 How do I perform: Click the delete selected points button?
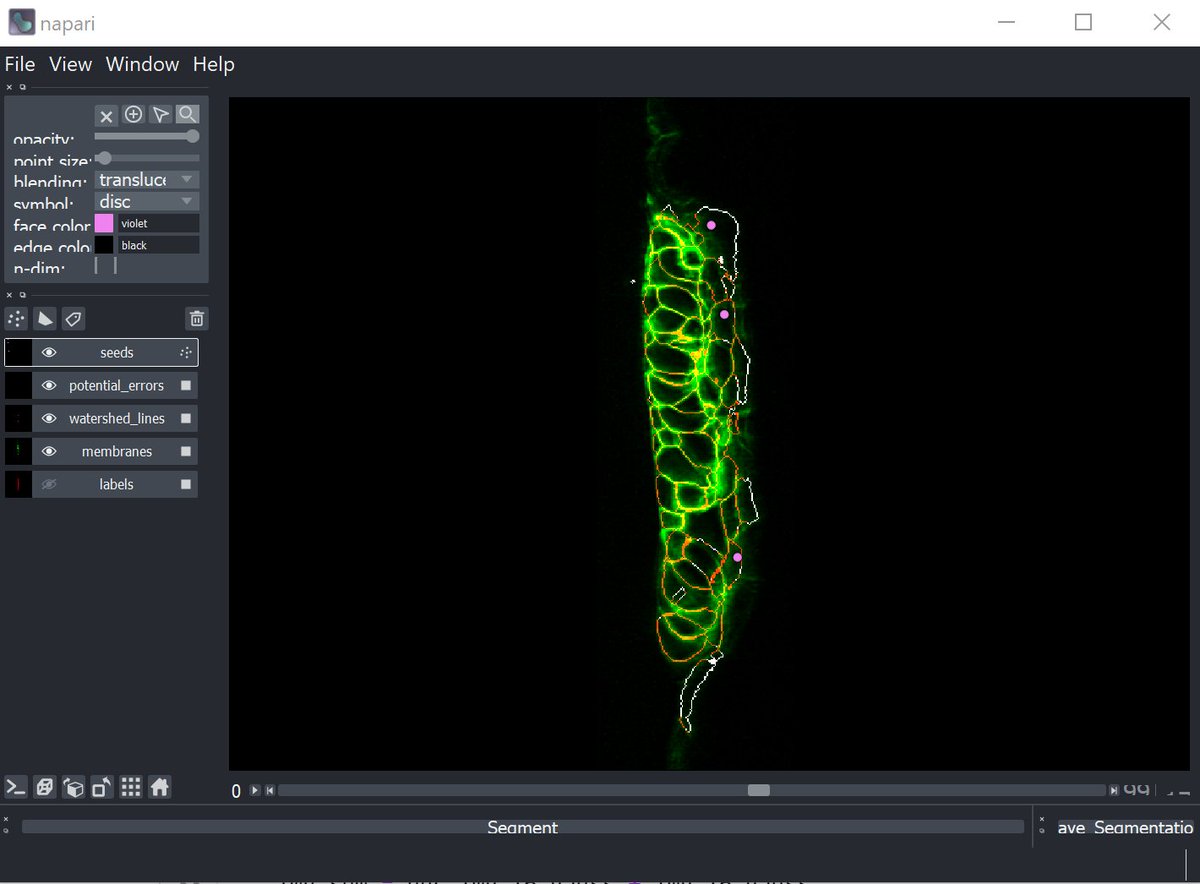[106, 115]
